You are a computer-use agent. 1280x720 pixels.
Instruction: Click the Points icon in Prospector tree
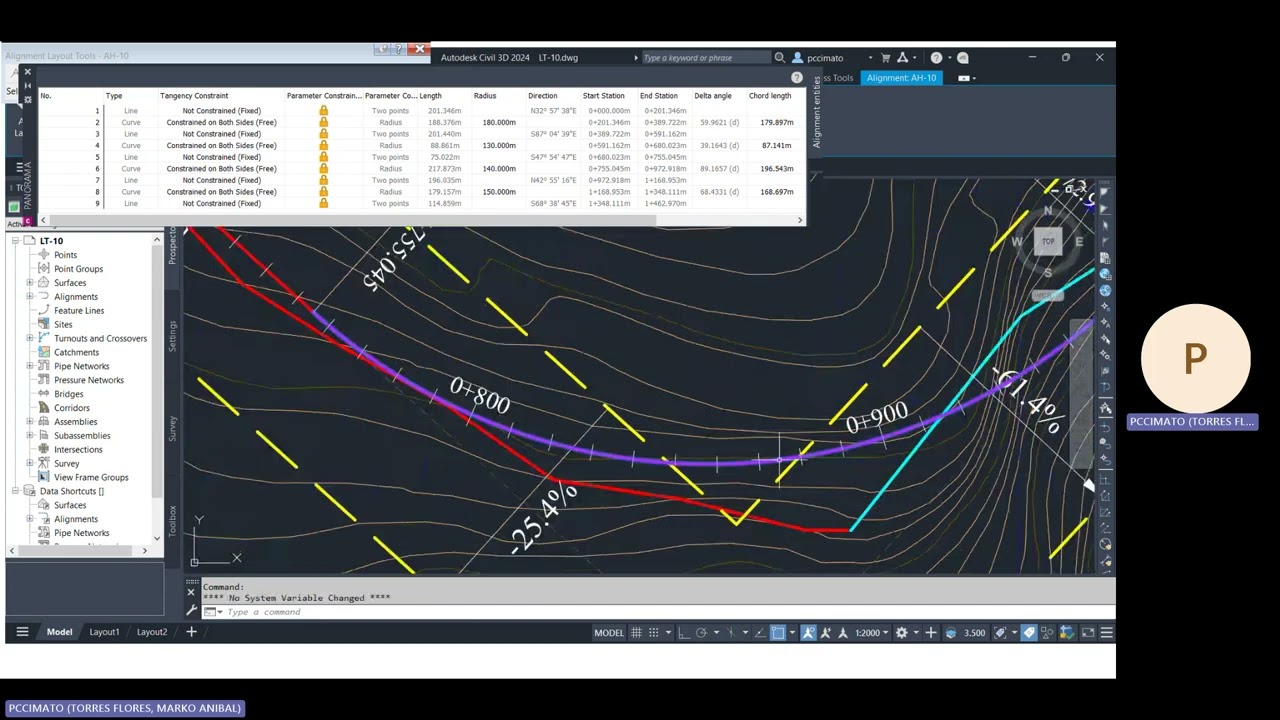(x=44, y=255)
